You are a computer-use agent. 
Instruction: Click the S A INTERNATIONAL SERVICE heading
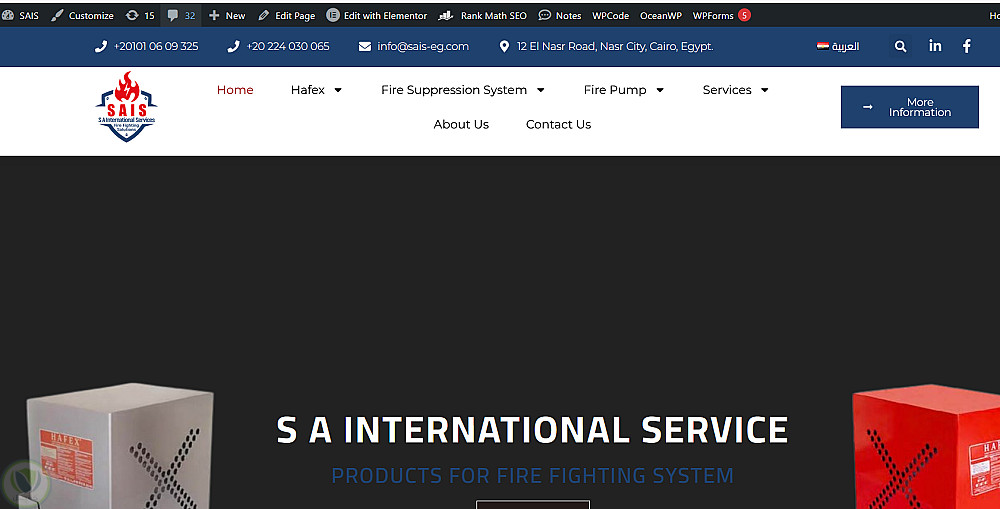533,429
